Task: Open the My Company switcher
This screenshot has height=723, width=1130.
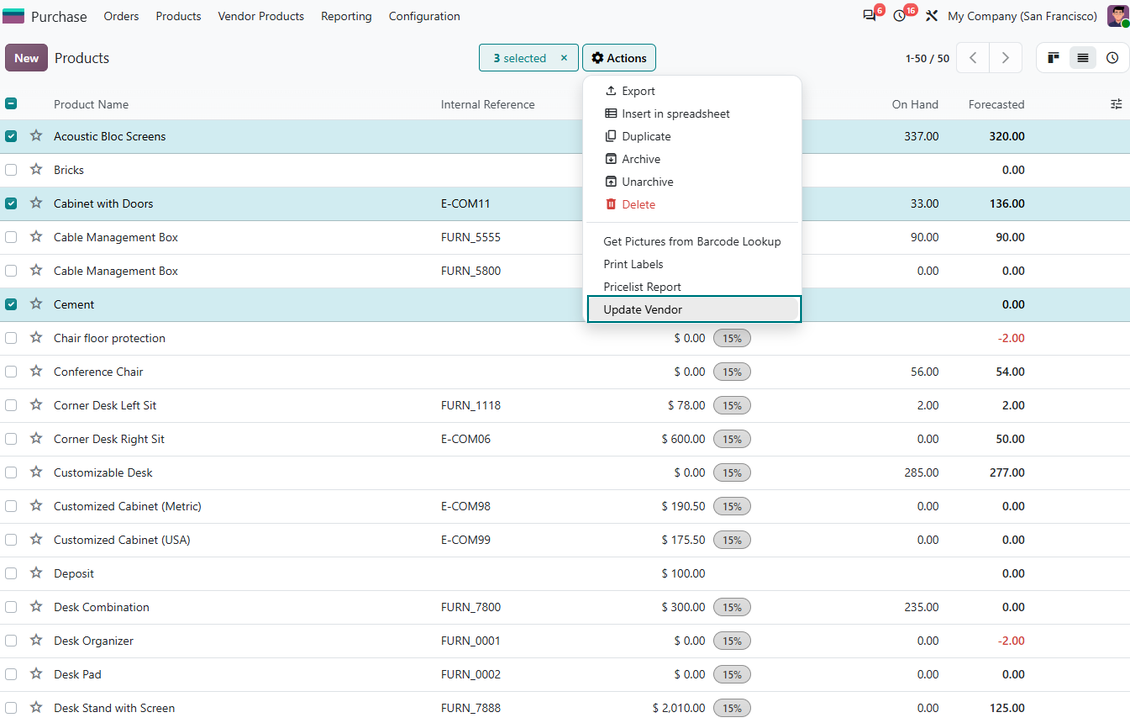Action: coord(1022,16)
